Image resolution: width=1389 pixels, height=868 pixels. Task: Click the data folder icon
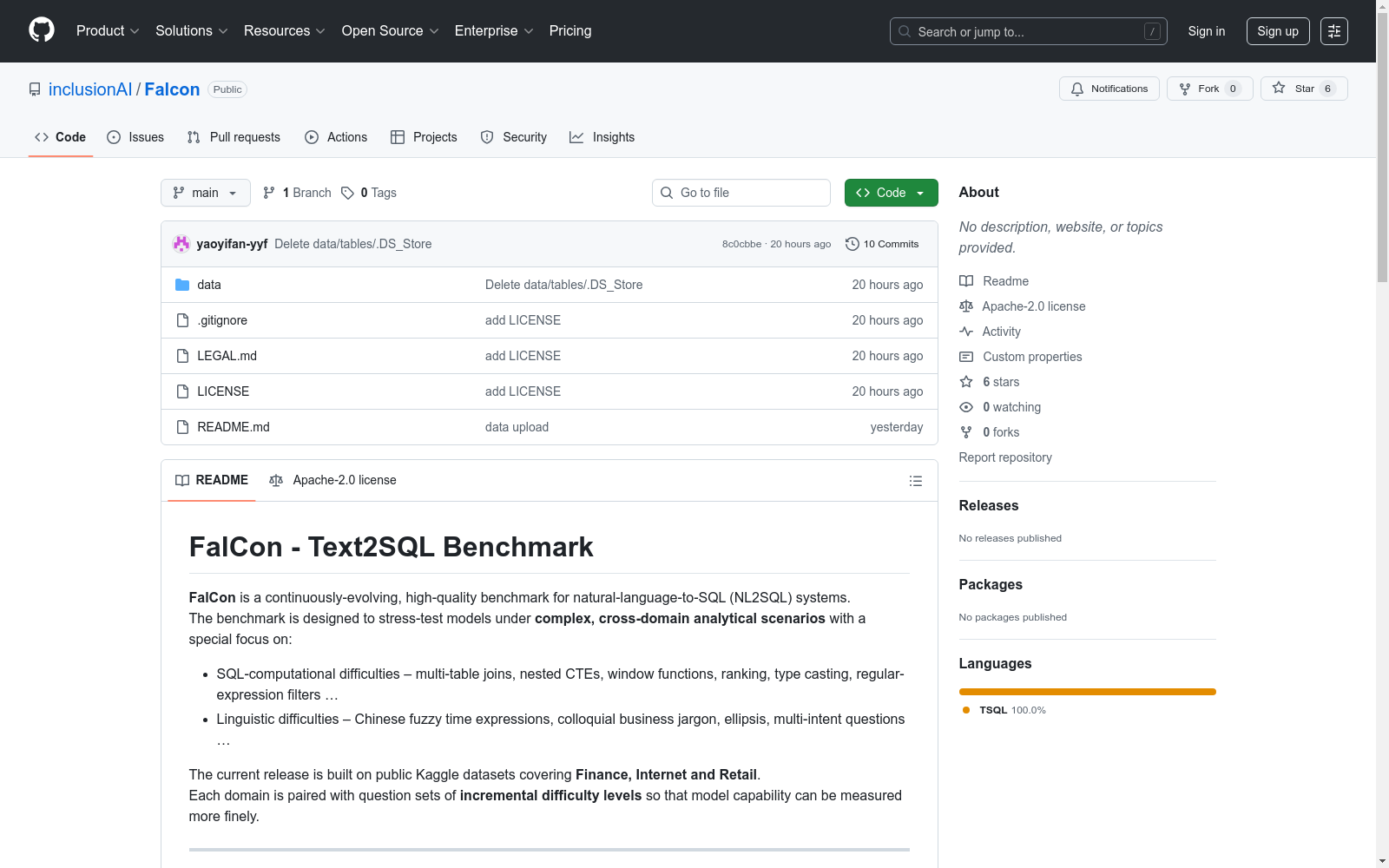coord(182,285)
